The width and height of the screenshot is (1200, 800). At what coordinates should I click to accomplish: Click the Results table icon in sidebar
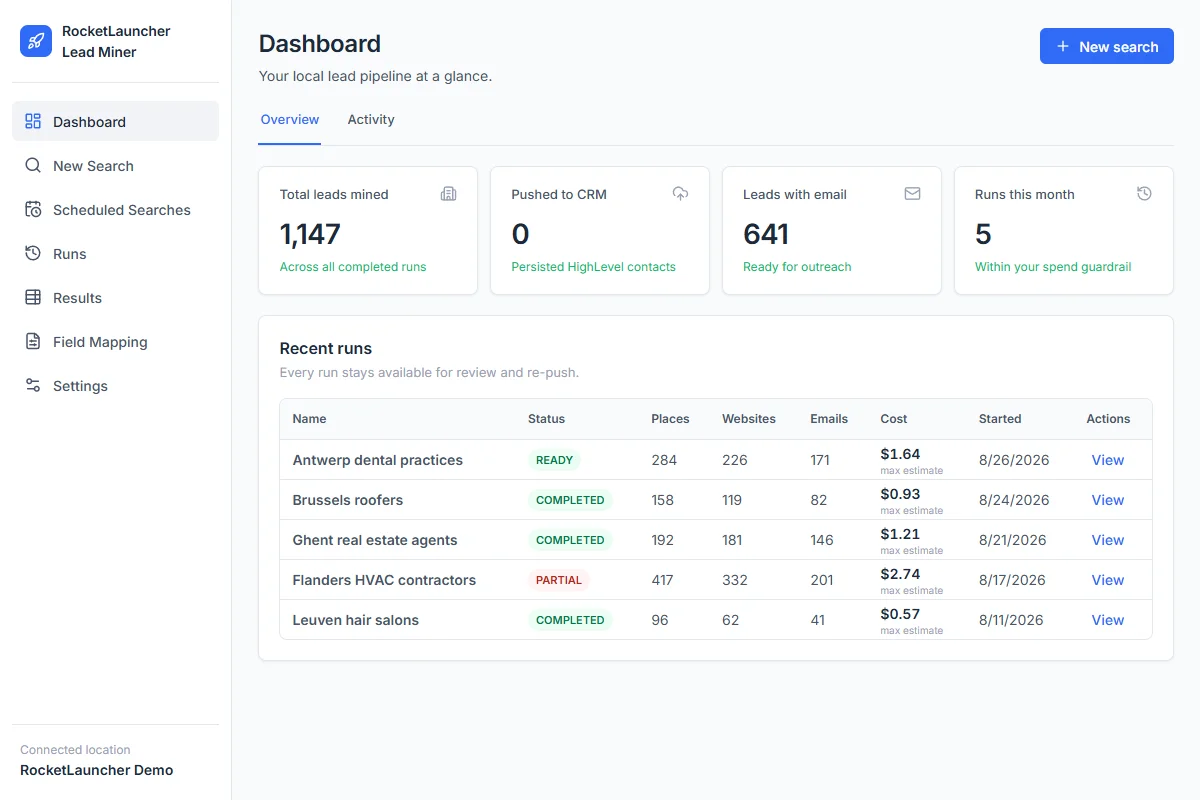[x=33, y=297]
